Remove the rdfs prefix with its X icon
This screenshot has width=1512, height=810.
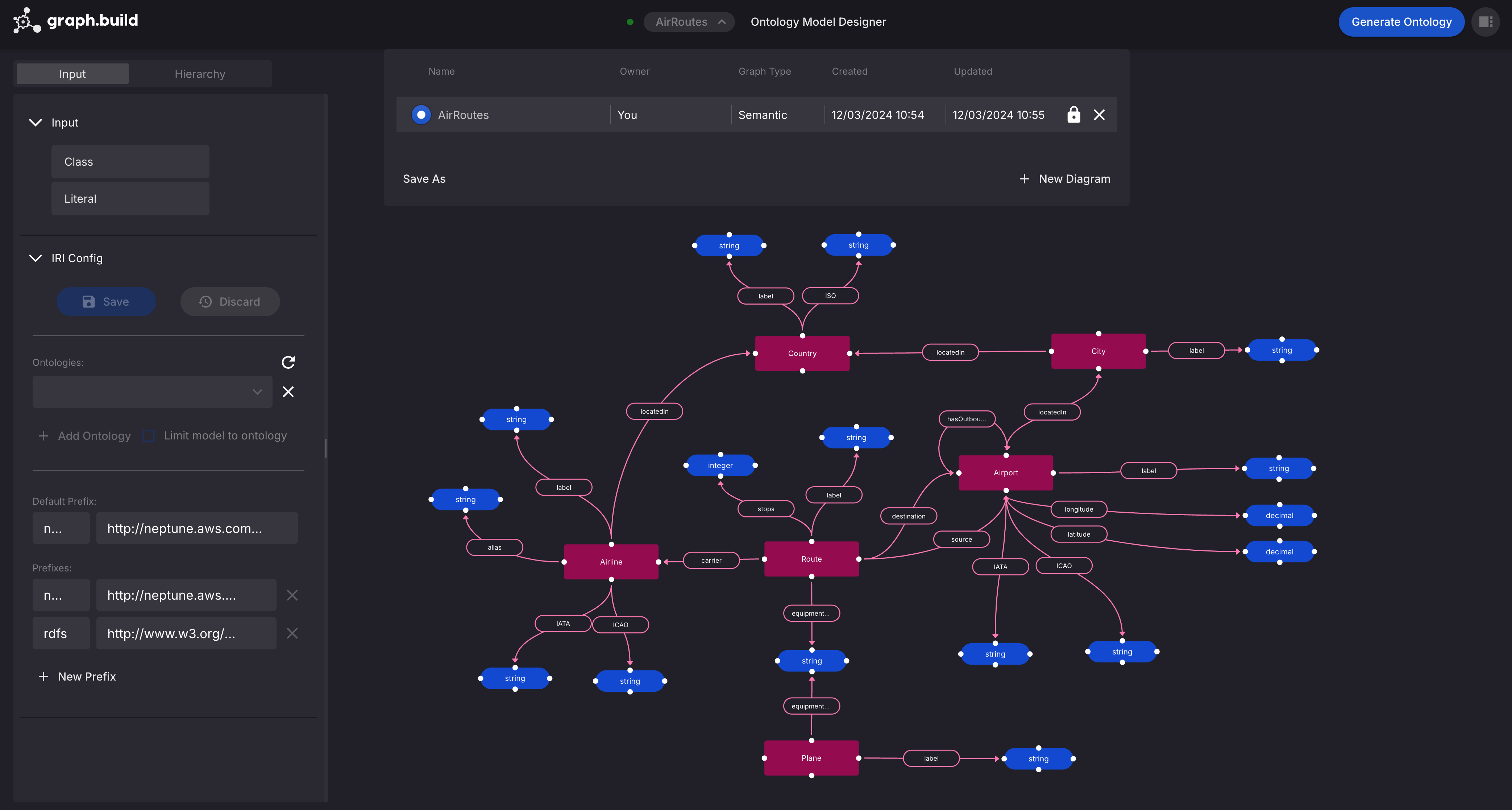292,633
